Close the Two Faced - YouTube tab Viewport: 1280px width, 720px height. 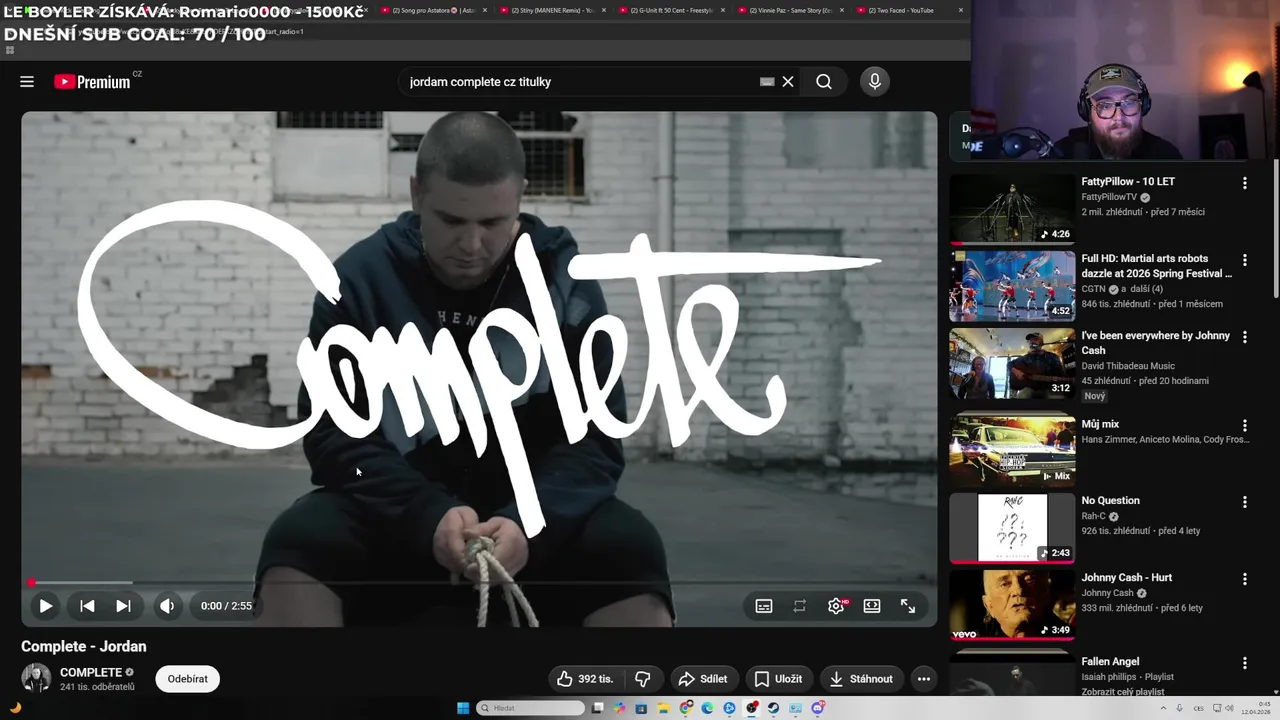(961, 10)
